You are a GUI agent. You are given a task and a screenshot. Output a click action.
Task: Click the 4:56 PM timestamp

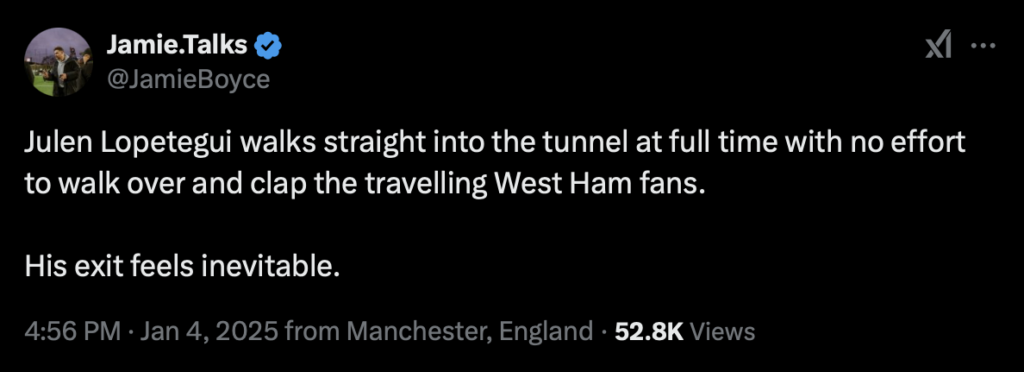(x=72, y=332)
